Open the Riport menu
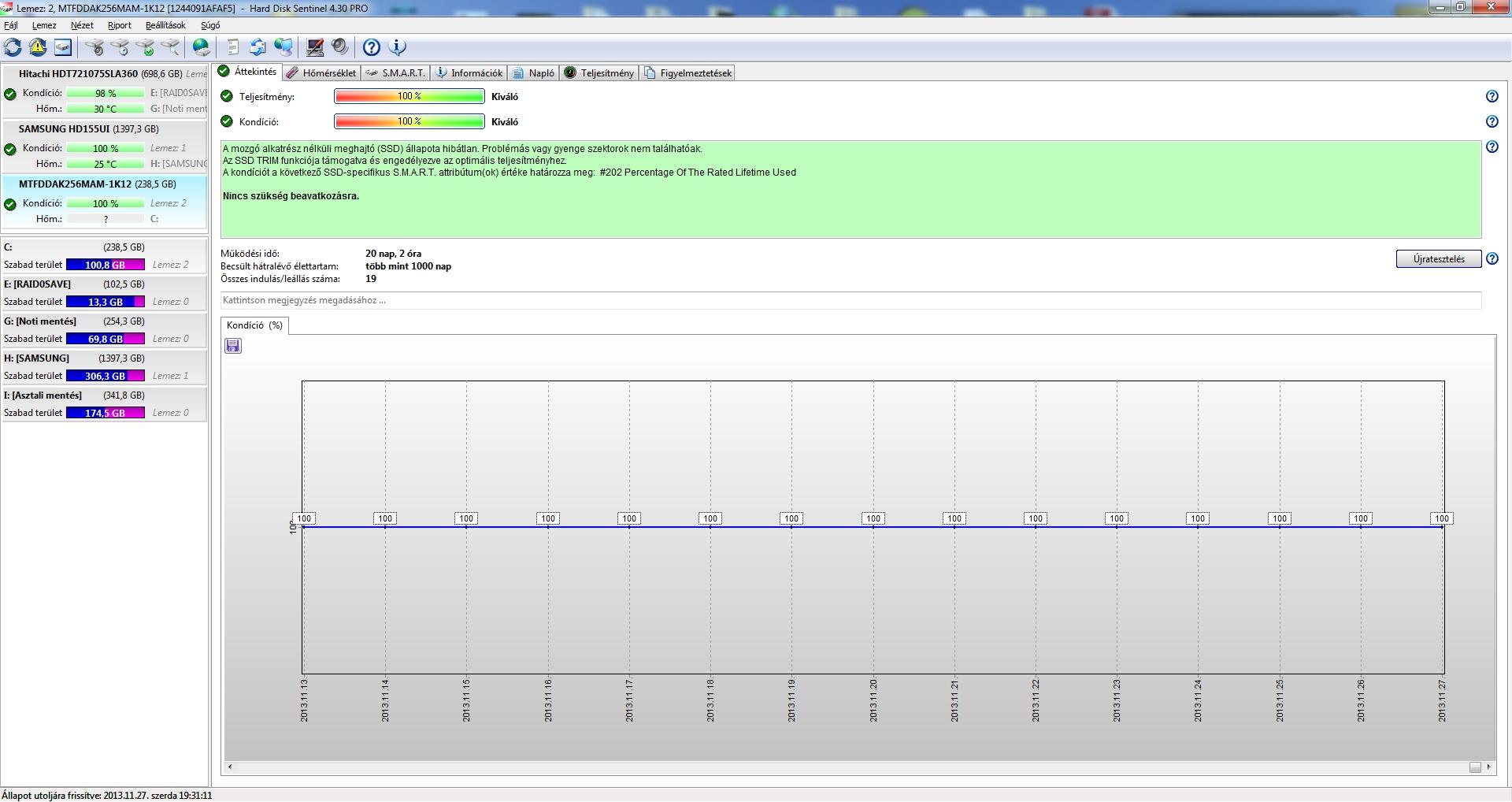 tap(120, 25)
